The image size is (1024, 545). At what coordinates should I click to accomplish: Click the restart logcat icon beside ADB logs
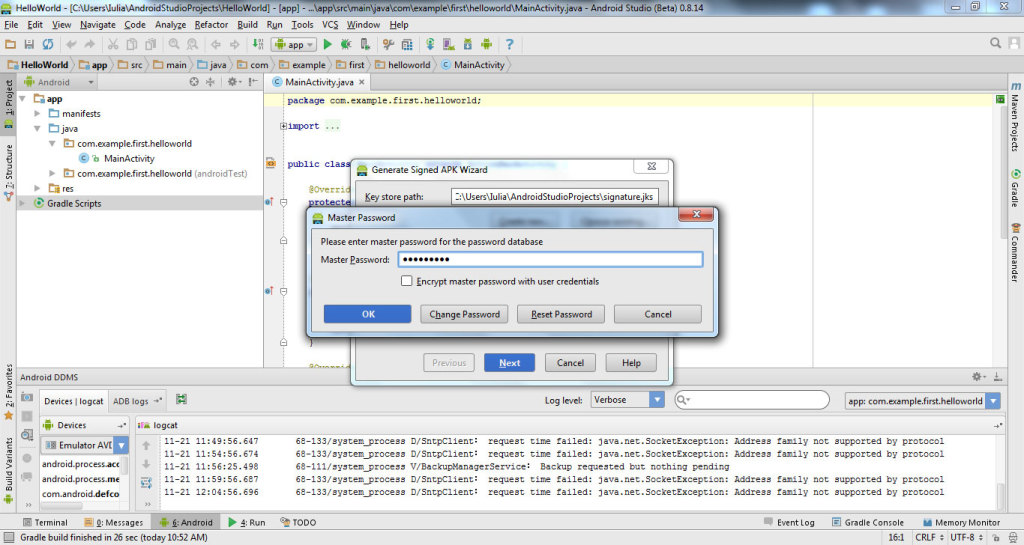pyautogui.click(x=182, y=399)
